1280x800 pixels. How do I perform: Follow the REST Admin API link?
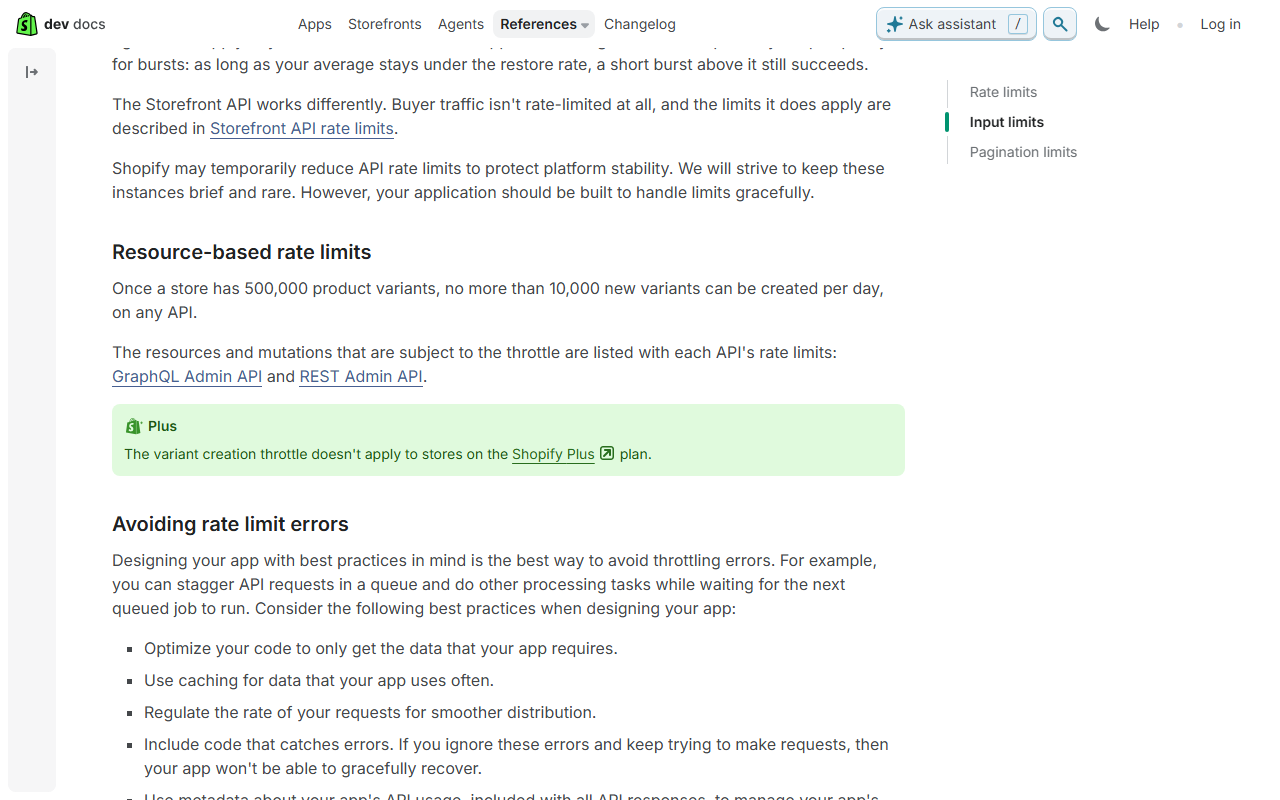(x=361, y=376)
